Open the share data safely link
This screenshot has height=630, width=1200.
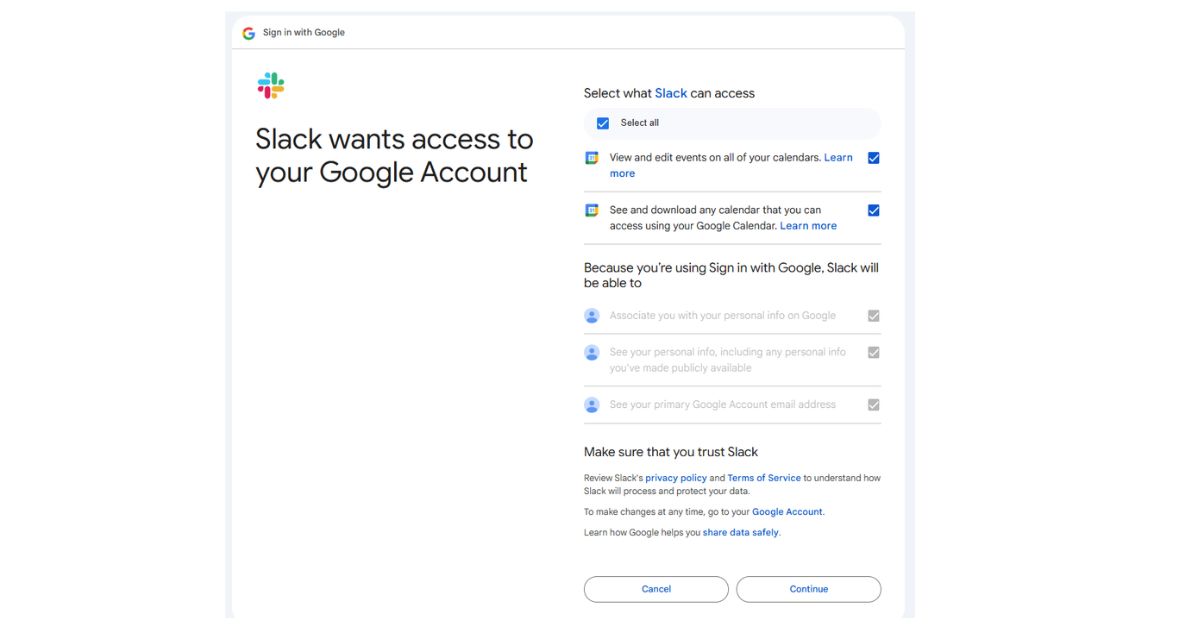(741, 533)
